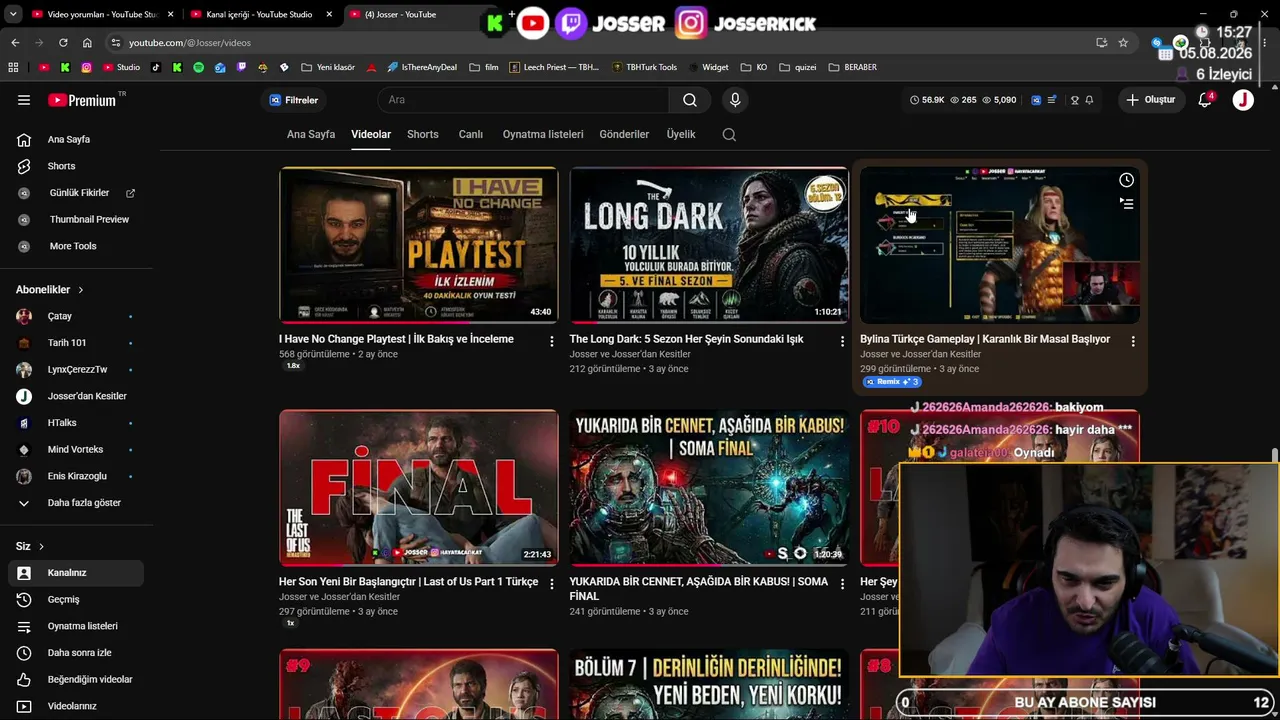Click the Filtreler button
Viewport: 1280px width, 720px height.
click(294, 100)
